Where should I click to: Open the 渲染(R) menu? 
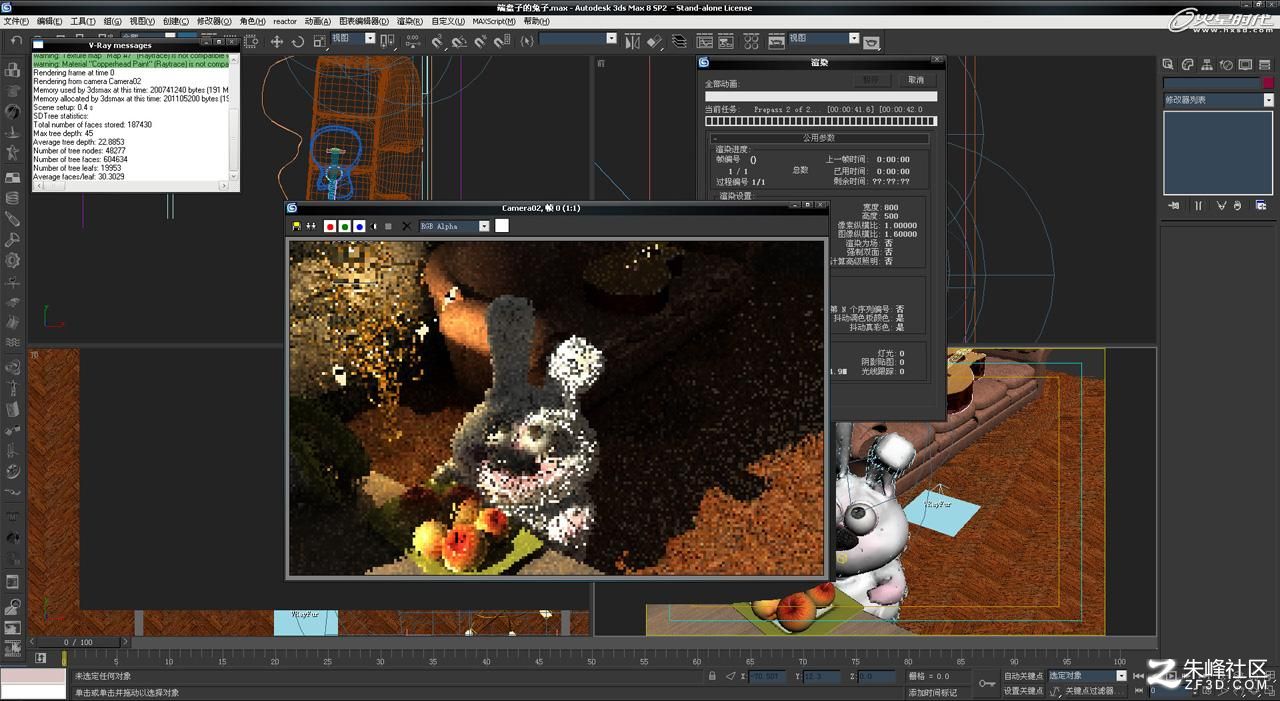[x=410, y=21]
